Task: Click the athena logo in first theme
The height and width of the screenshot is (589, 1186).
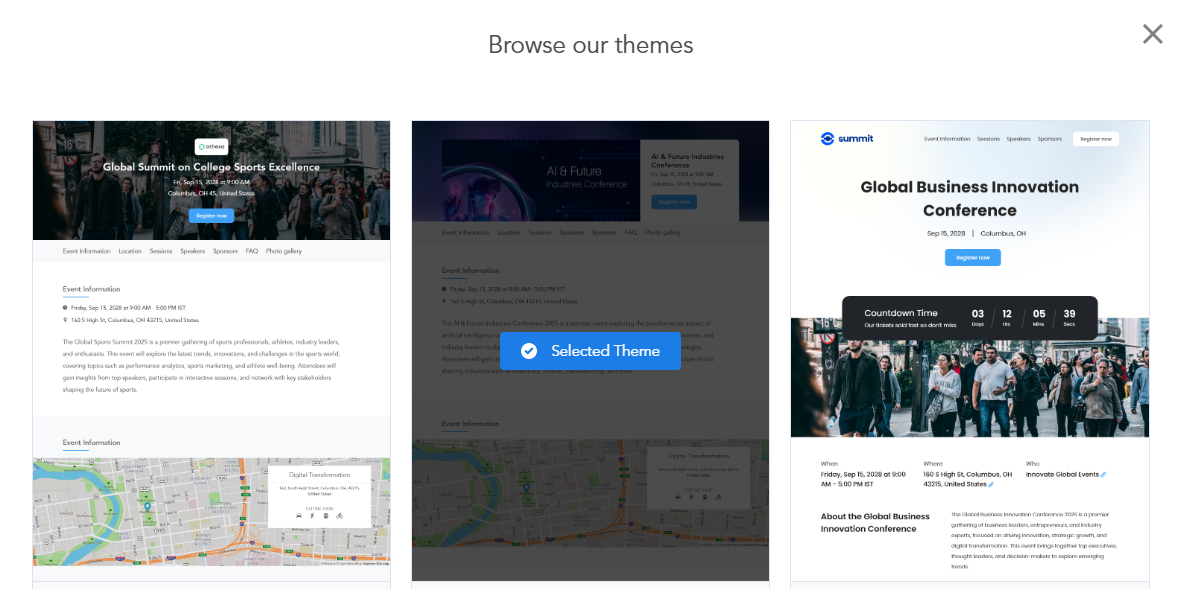Action: (x=211, y=146)
